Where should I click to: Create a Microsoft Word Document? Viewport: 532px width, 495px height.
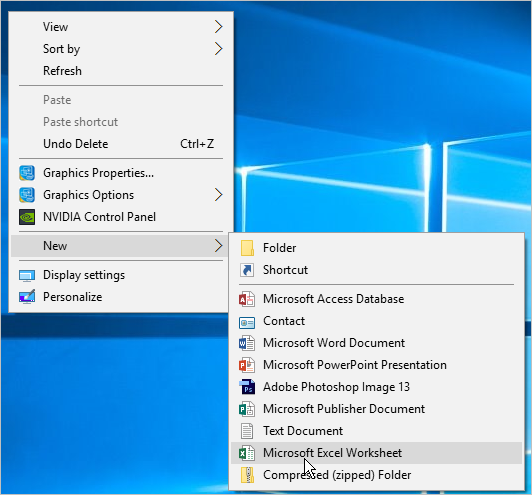[x=377, y=343]
